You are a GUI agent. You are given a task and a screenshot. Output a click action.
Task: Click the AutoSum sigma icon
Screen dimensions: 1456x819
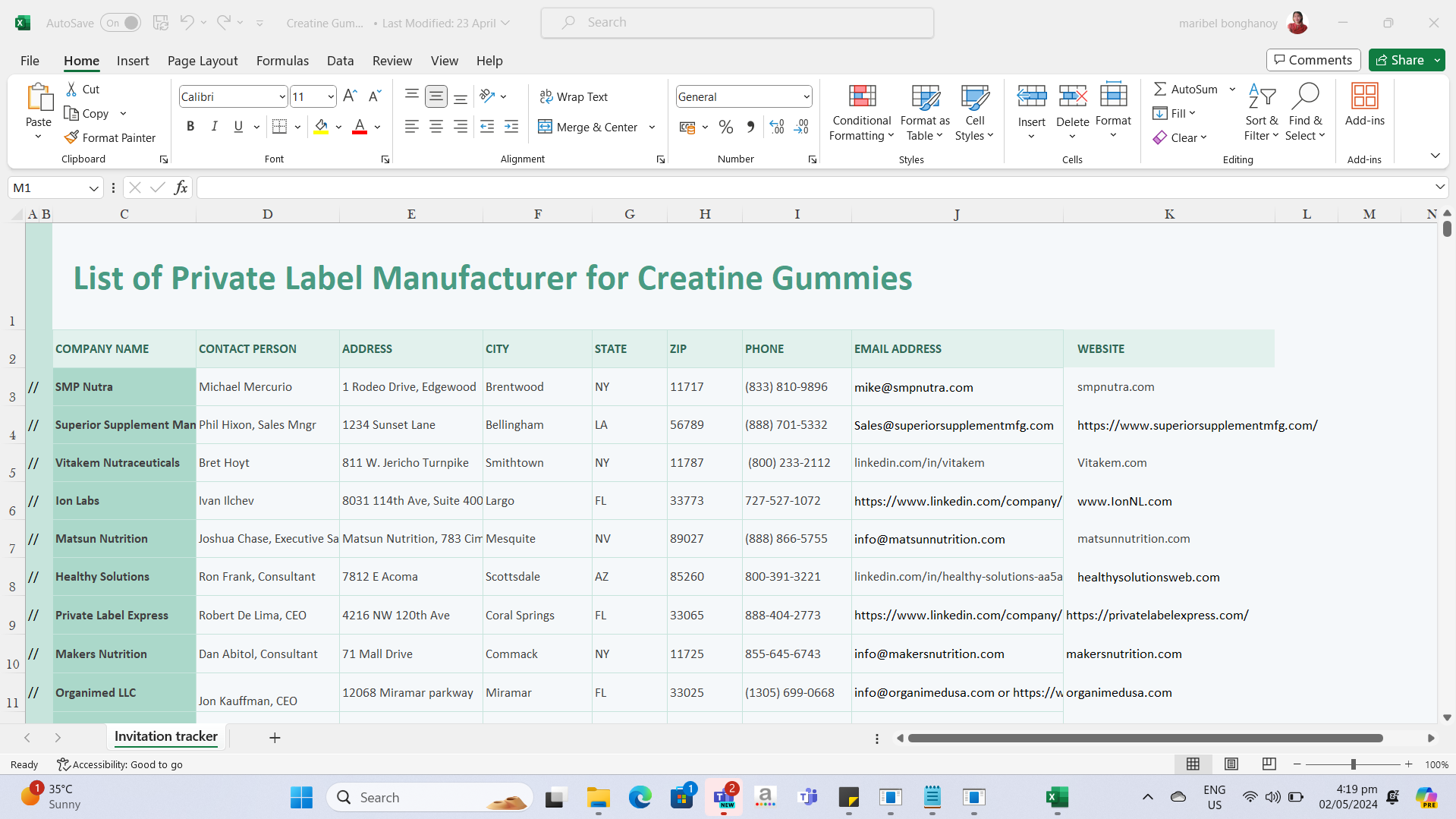1160,89
